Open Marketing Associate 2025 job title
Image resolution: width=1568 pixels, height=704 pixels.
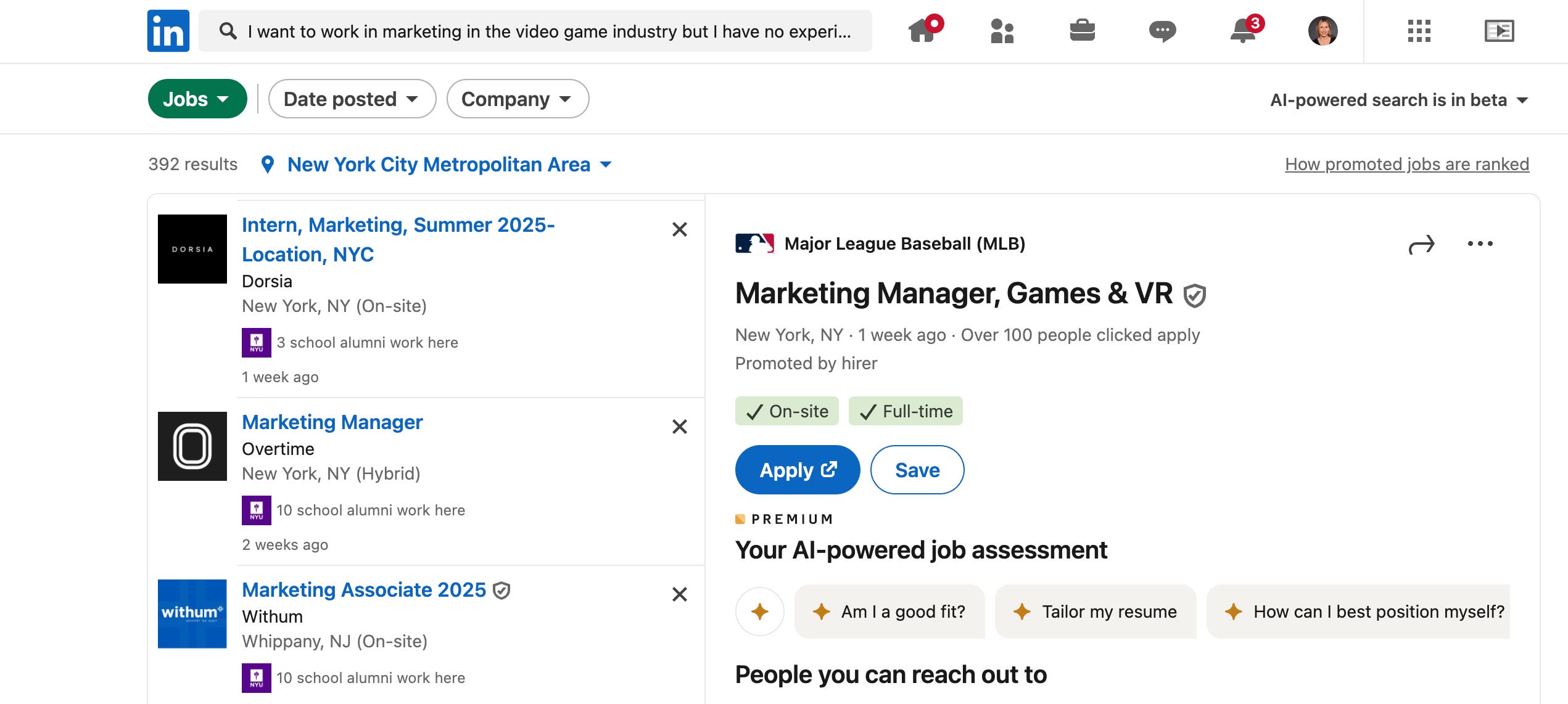(x=364, y=590)
